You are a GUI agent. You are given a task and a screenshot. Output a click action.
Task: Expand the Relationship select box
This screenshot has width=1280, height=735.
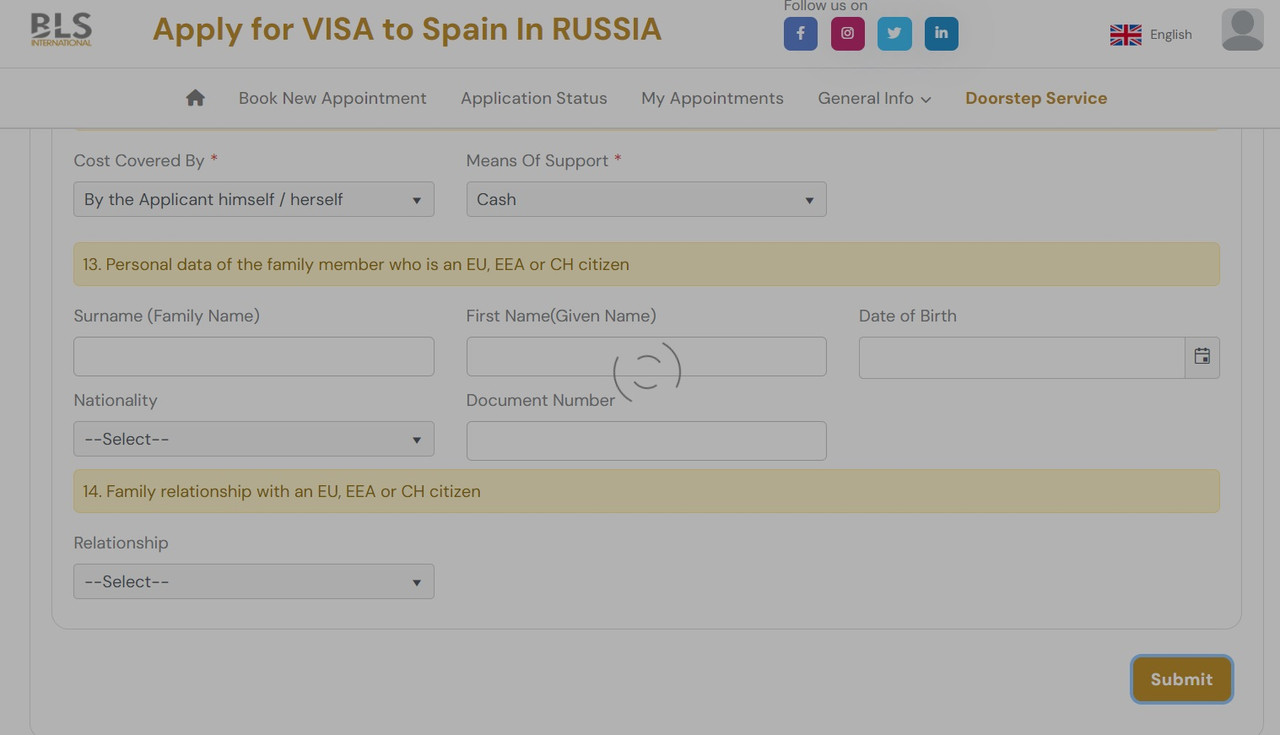click(254, 582)
